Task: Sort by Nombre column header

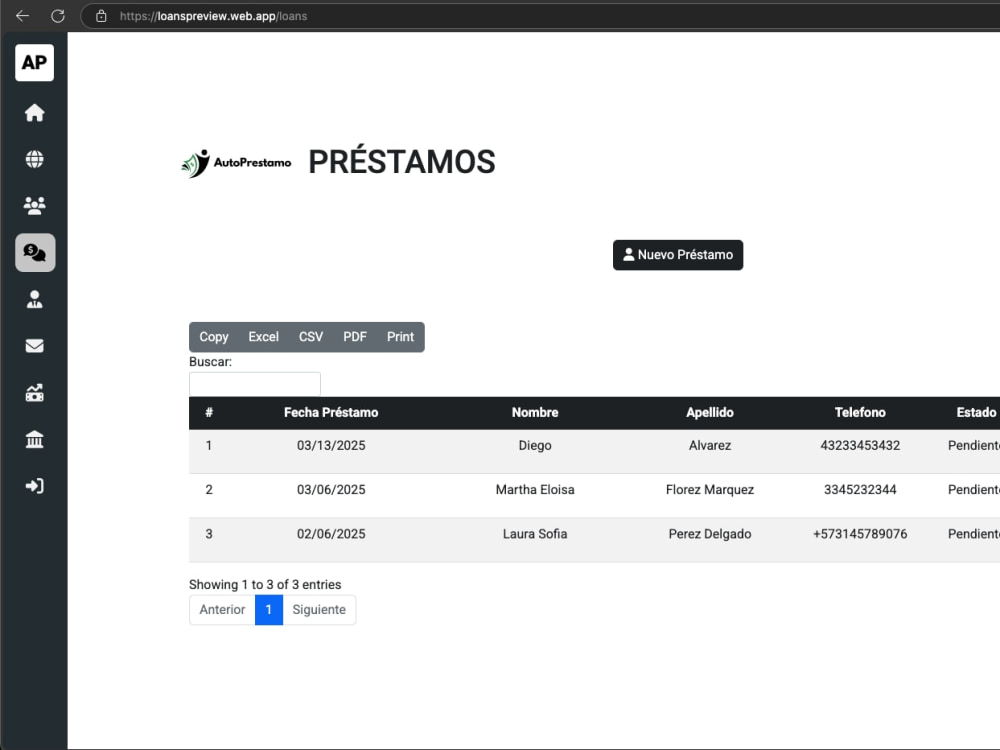Action: [x=535, y=413]
